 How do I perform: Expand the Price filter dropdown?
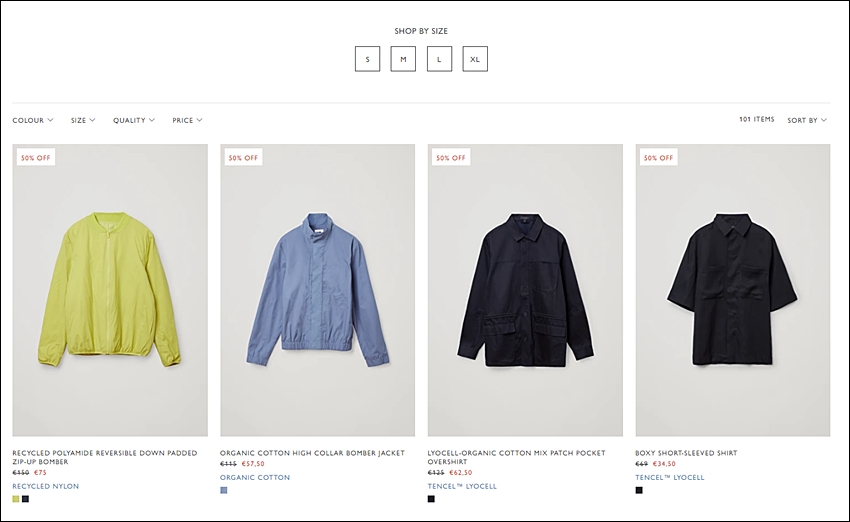187,120
